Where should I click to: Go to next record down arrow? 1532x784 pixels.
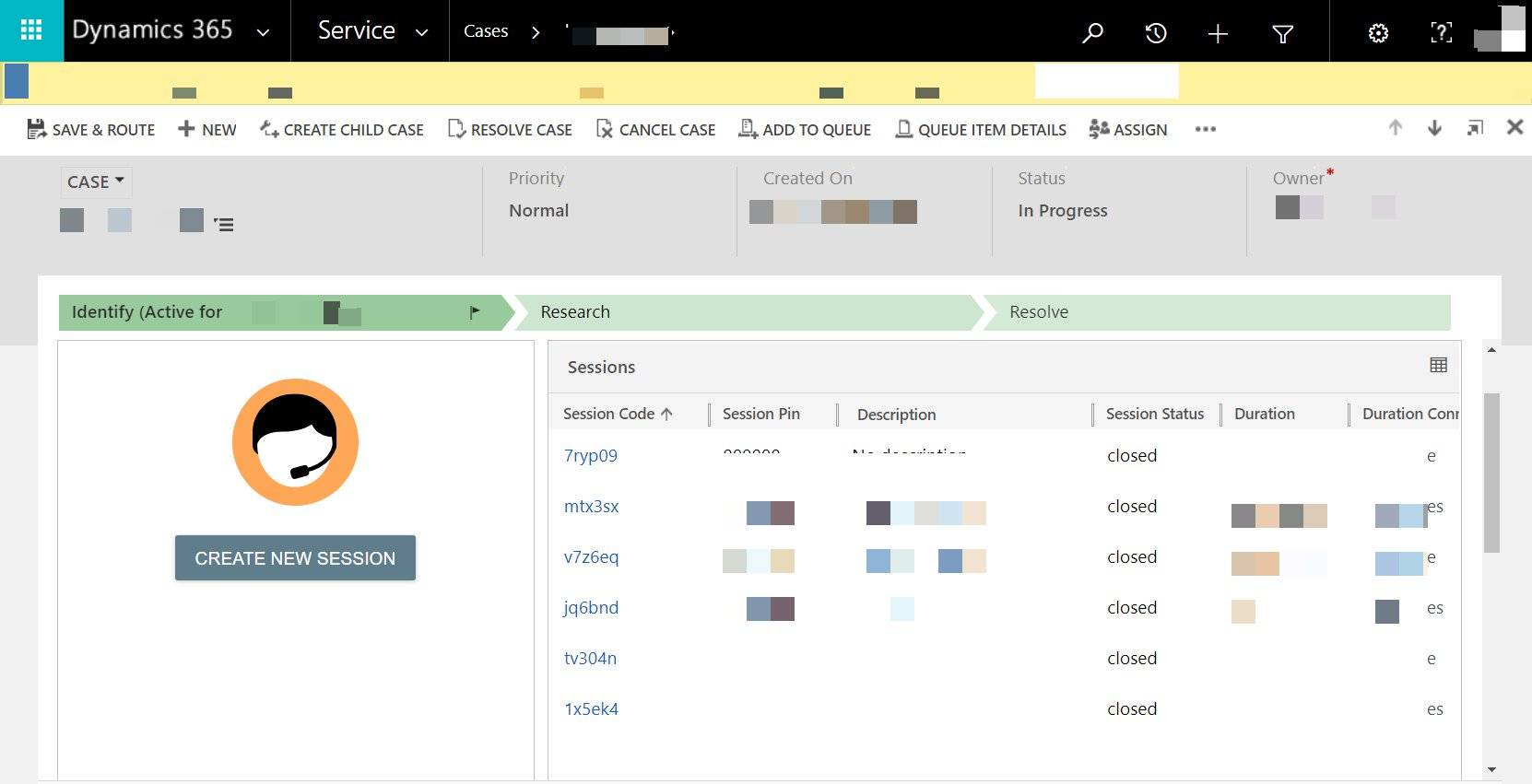click(1434, 128)
